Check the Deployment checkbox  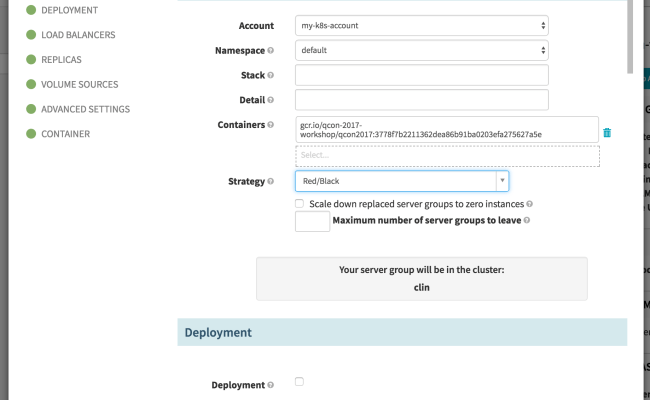coord(300,382)
